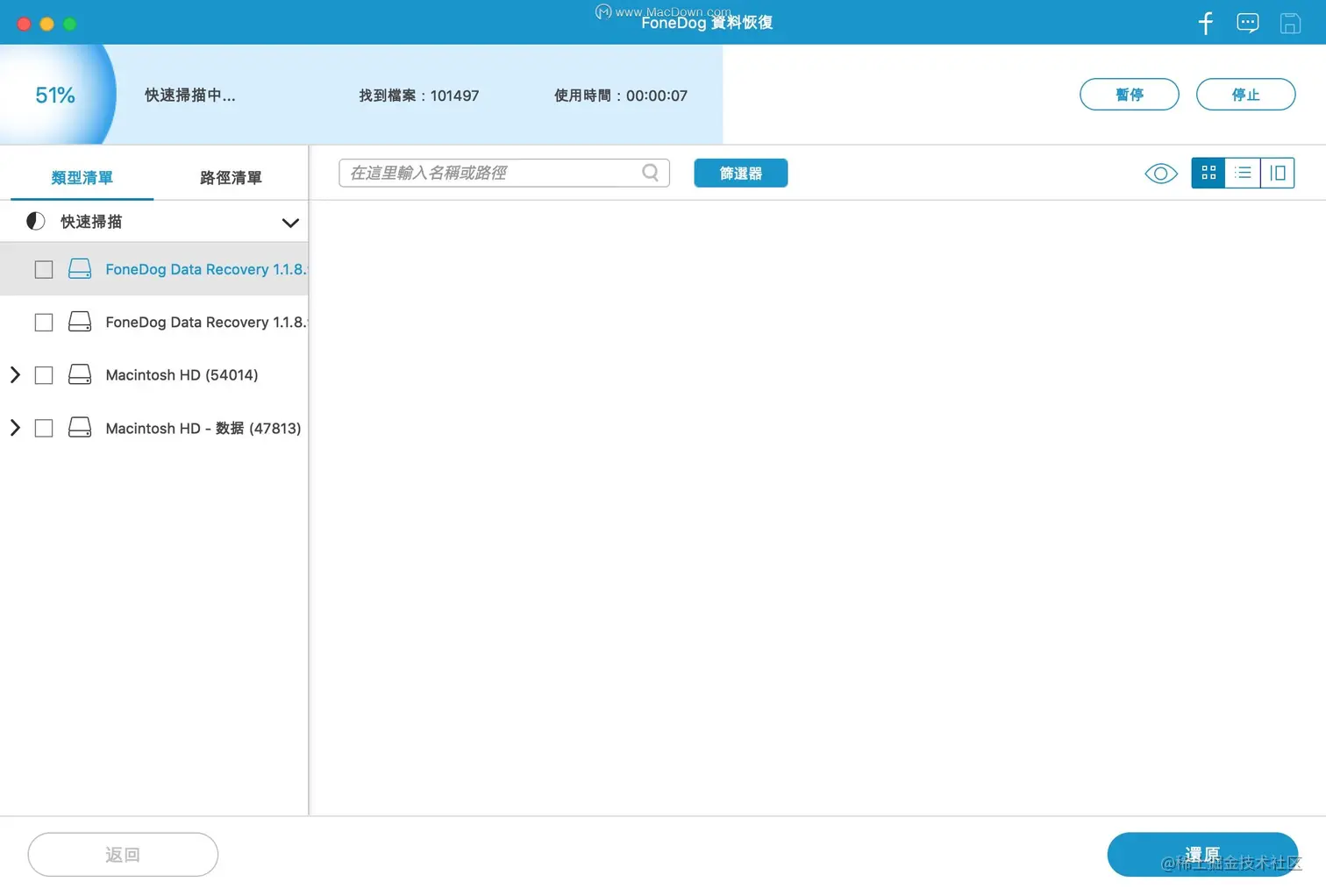Viewport: 1326px width, 896px height.
Task: Click the 暫停 pause button
Action: coord(1130,95)
